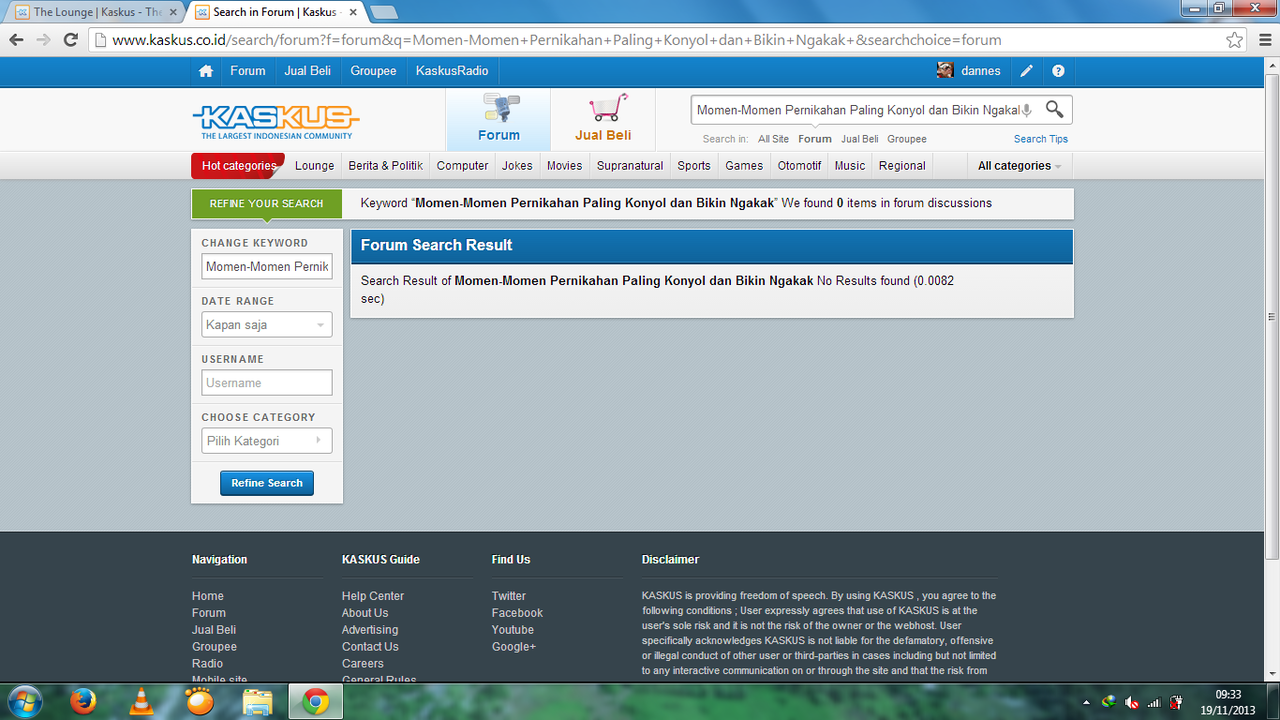Click the Search Tips link
The width and height of the screenshot is (1280, 720).
tap(1041, 139)
